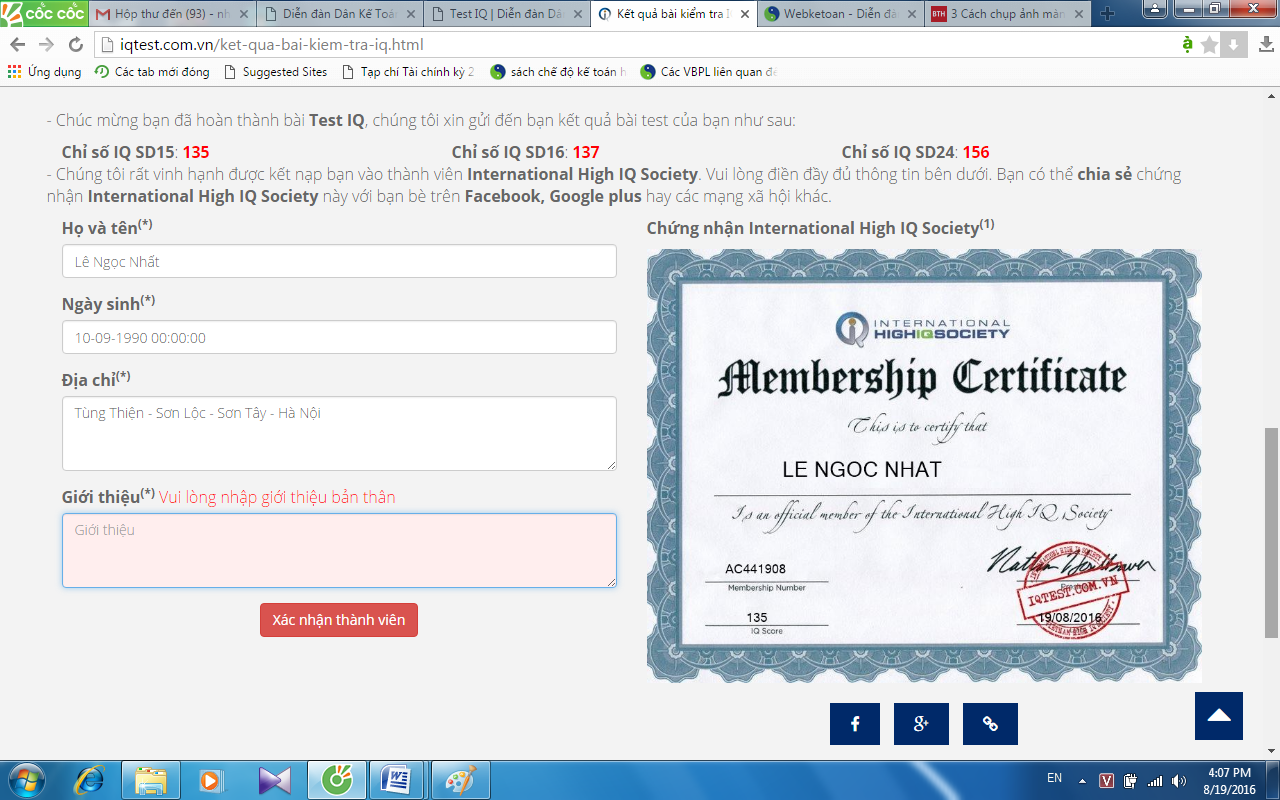
Task: Bookmark this page with the star icon
Action: click(1210, 45)
